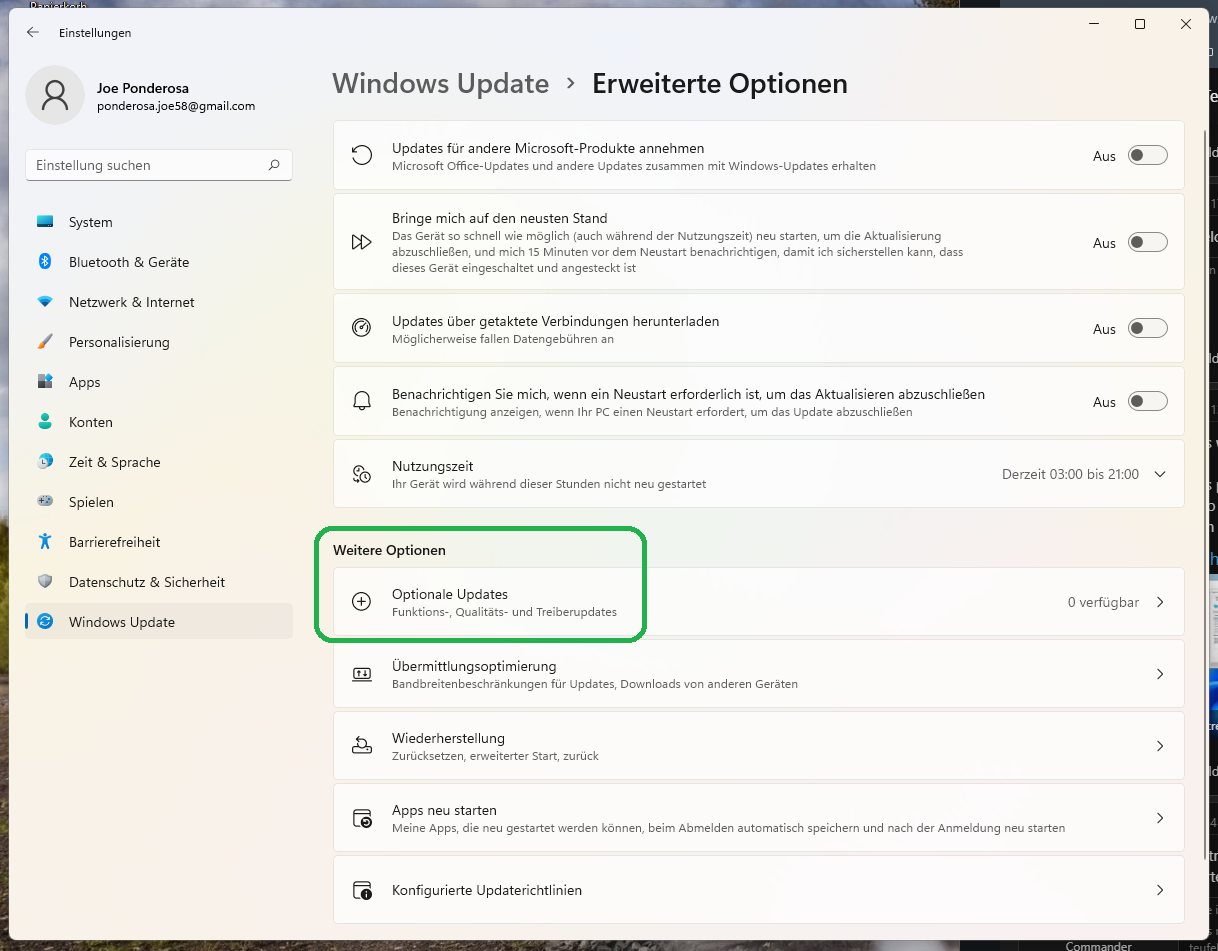Open Übermittlungsoptimierung settings
This screenshot has width=1218, height=951.
[x=758, y=674]
